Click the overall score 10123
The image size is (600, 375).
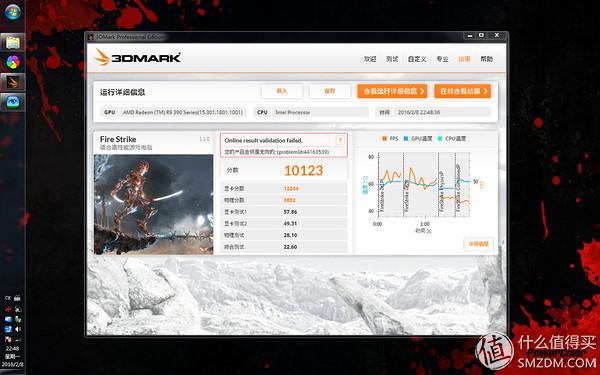pos(303,170)
